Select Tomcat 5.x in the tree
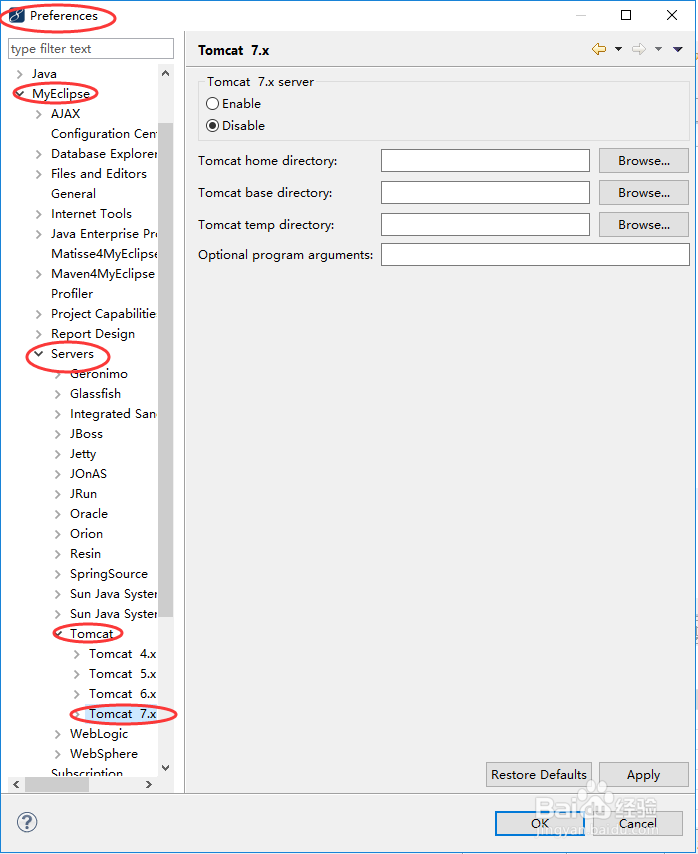Image resolution: width=698 pixels, height=854 pixels. [123, 674]
